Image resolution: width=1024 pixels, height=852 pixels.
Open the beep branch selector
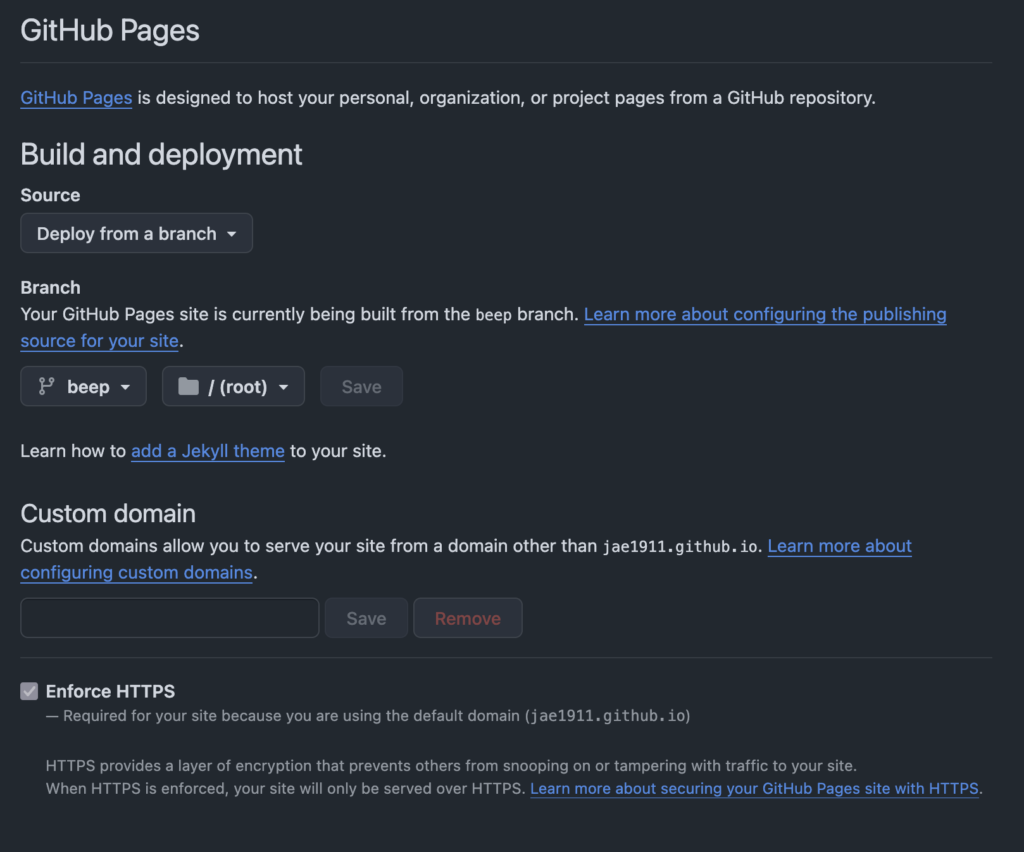[x=83, y=386]
